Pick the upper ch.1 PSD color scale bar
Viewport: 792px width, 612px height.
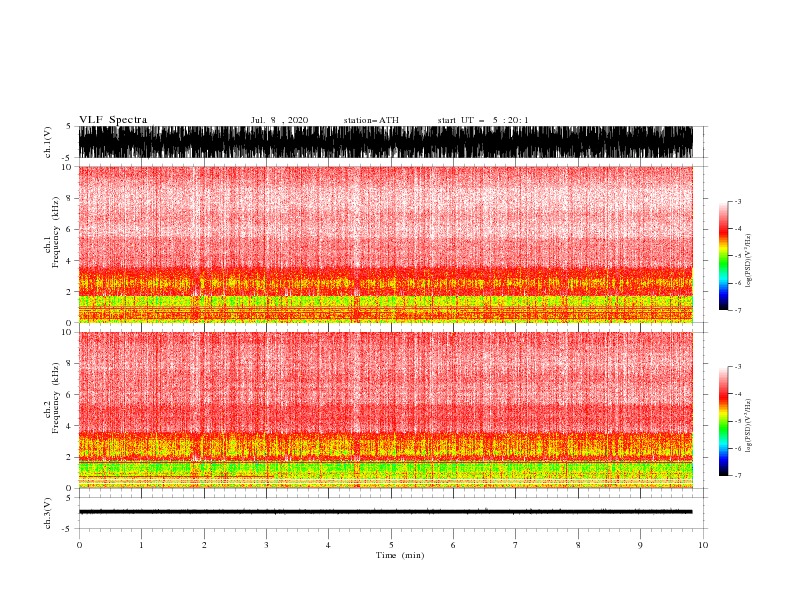tap(723, 256)
